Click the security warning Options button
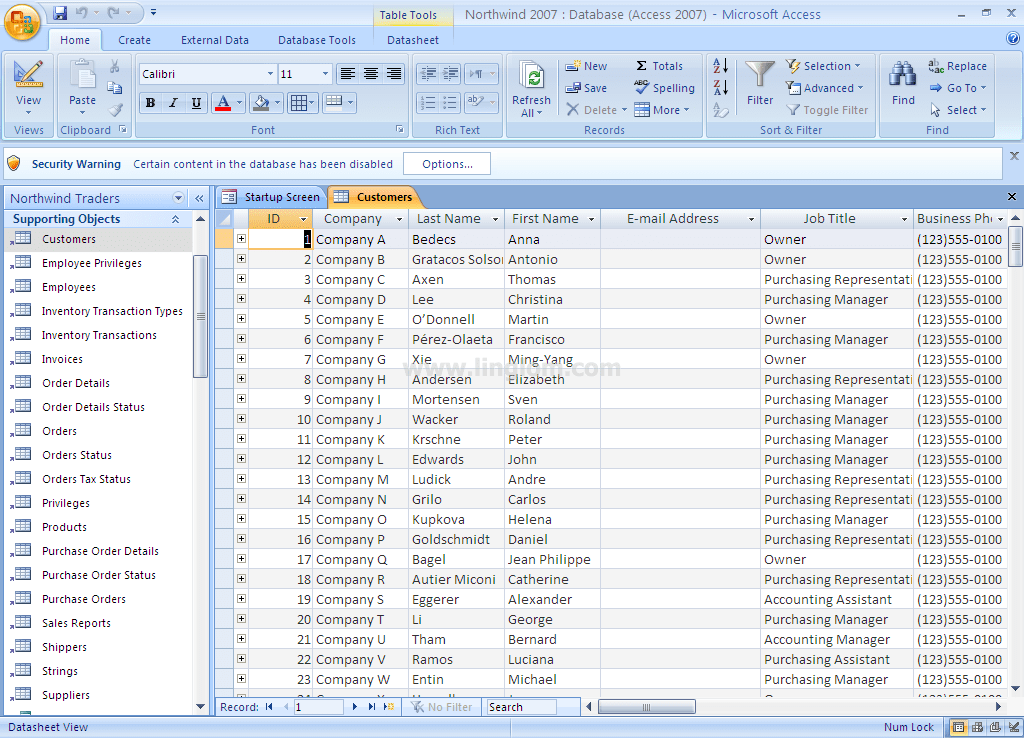Viewport: 1024px width, 738px height. [446, 163]
